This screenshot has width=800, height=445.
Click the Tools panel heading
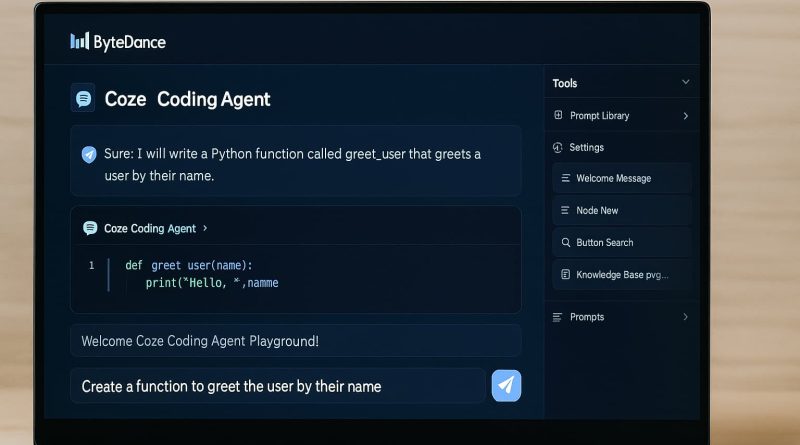[x=565, y=83]
